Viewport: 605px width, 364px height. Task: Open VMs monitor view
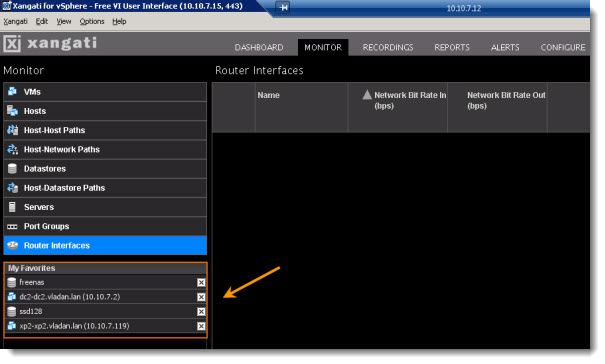105,92
